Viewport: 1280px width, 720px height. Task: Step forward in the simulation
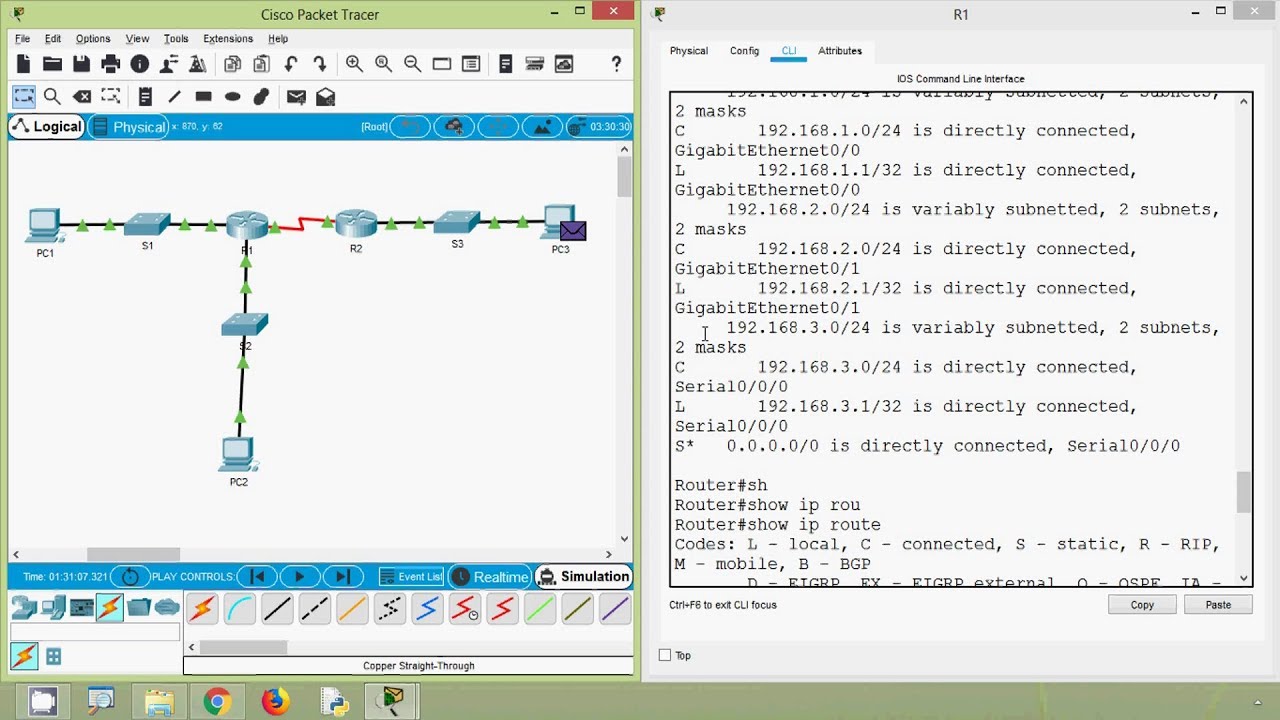click(x=342, y=577)
